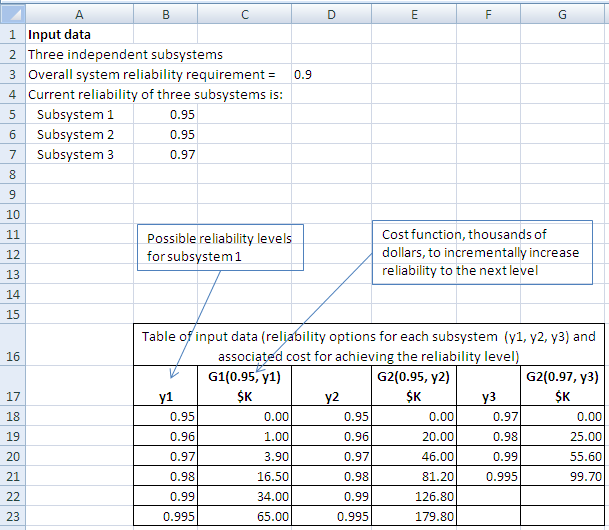609x530 pixels.
Task: Select column A header
Action: tap(79, 14)
